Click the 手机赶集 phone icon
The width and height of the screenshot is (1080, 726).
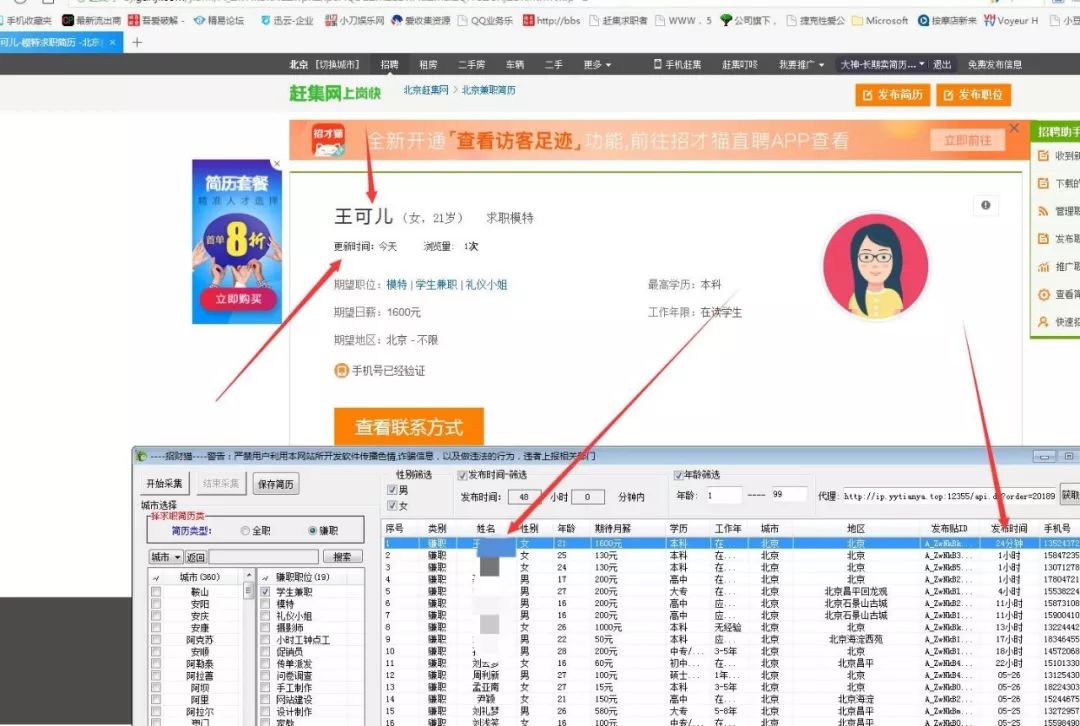(x=658, y=64)
